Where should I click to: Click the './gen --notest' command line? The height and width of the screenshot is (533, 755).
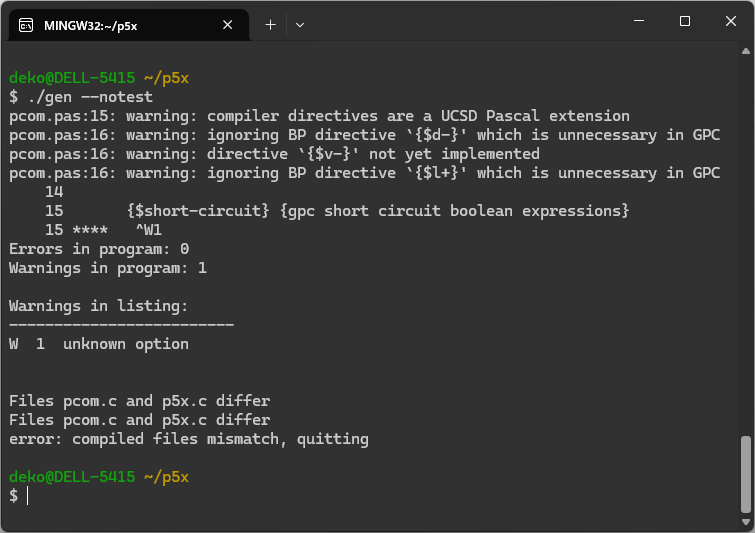(81, 97)
